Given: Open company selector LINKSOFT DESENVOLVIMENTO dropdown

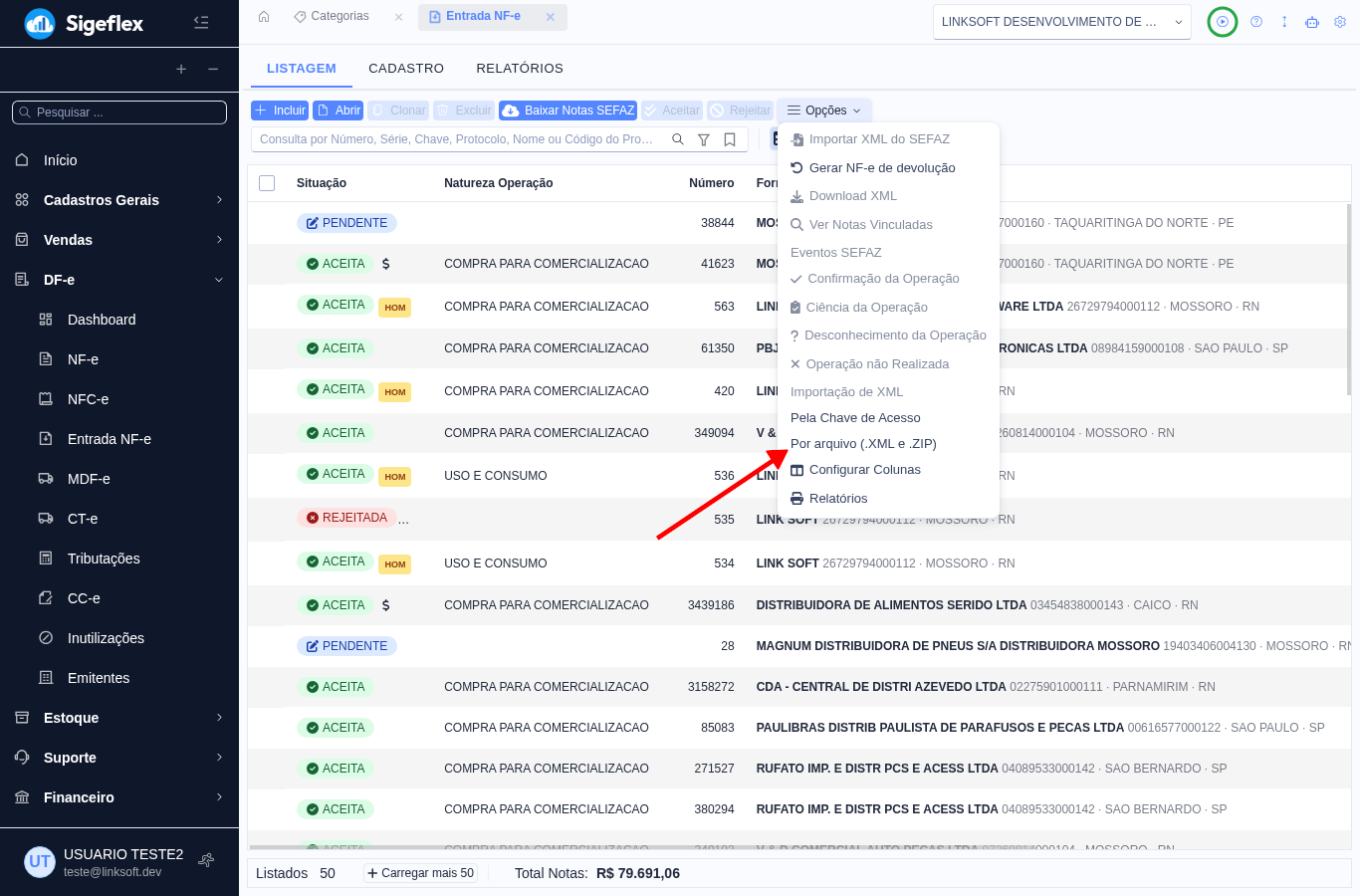Looking at the screenshot, I should point(1062,22).
